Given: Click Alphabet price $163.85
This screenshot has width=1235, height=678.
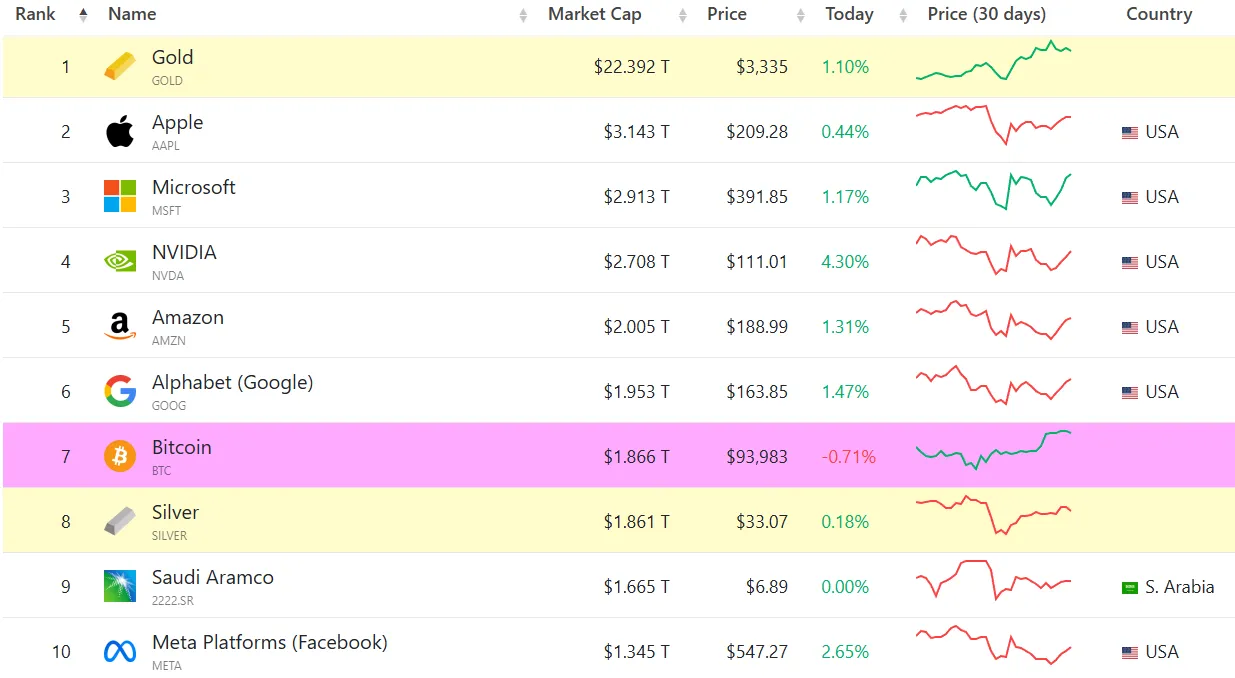Looking at the screenshot, I should [x=757, y=392].
